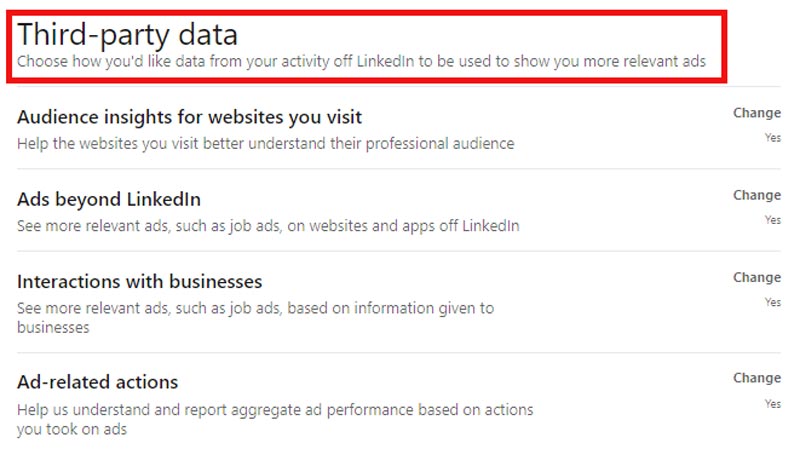
Task: Expand the Interactions with businesses heading
Action: pos(139,281)
